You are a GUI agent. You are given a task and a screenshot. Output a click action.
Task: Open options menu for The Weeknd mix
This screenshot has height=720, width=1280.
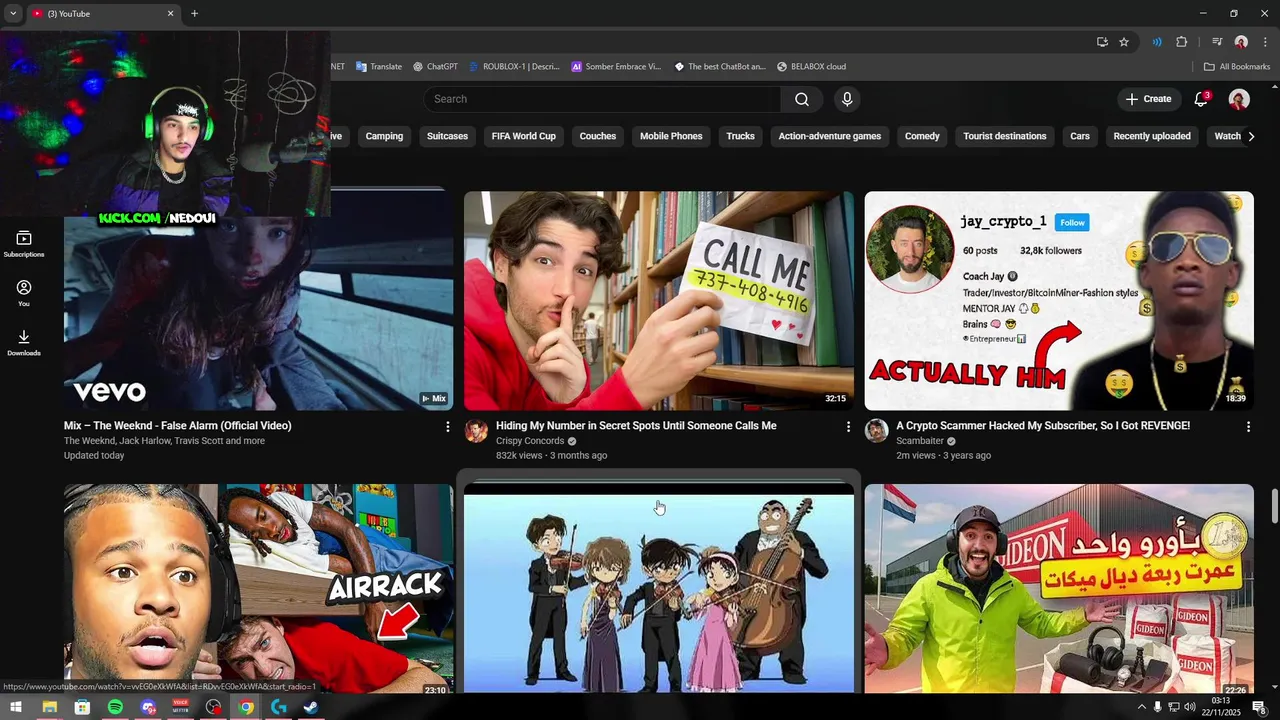(x=447, y=427)
